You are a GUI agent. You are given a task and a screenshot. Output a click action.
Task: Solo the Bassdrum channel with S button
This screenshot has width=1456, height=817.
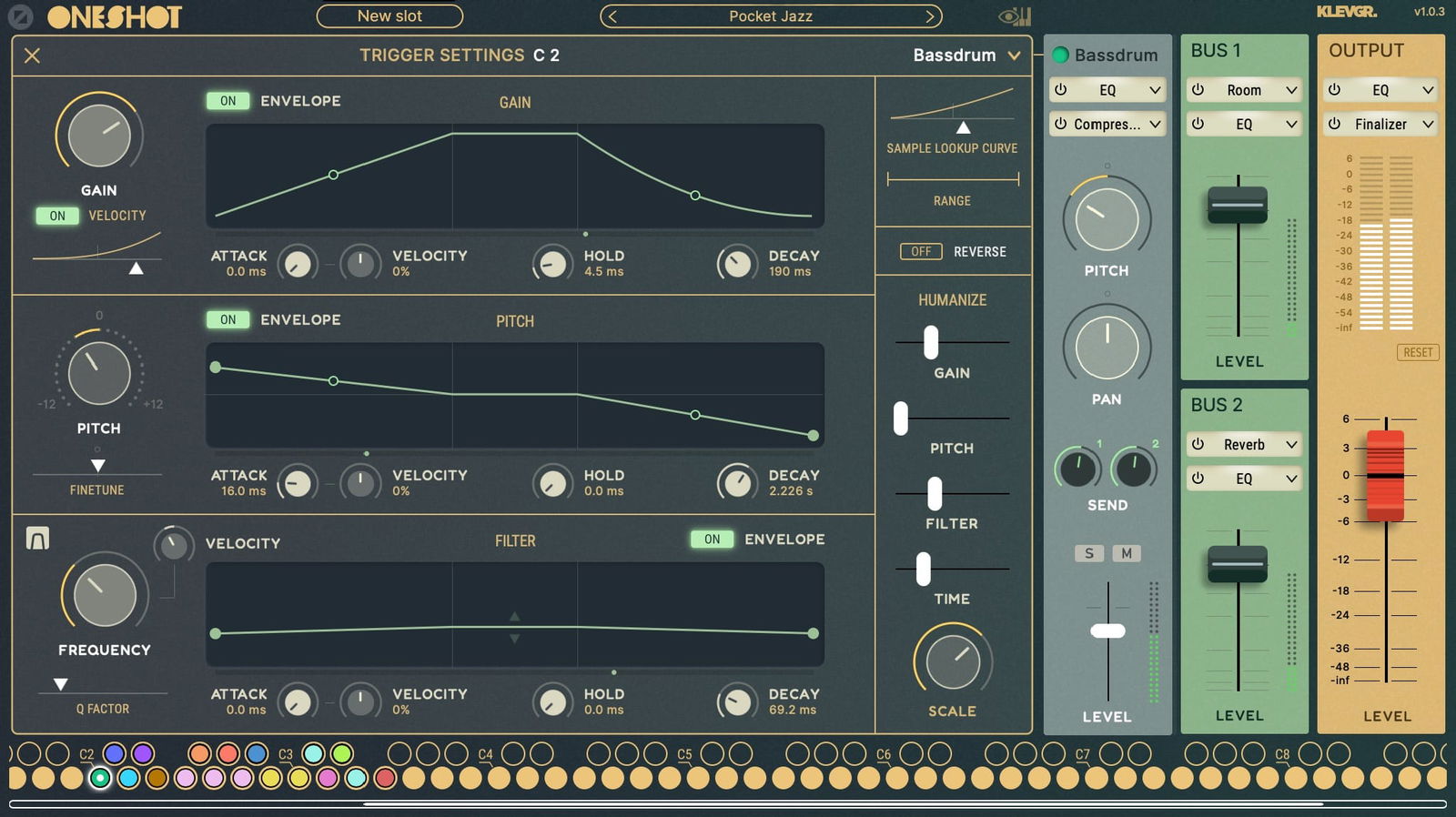click(x=1089, y=553)
